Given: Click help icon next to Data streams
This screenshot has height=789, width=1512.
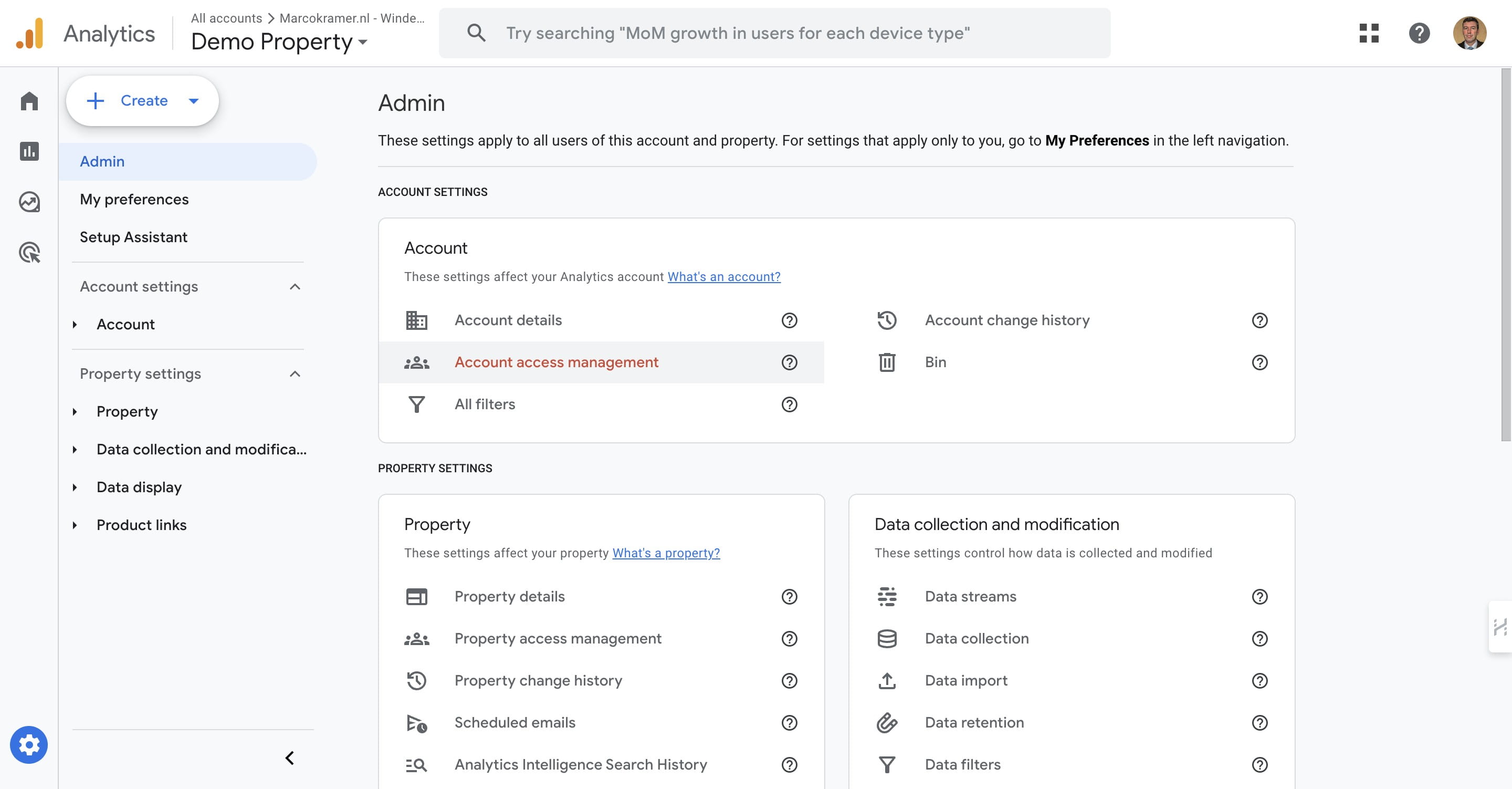Looking at the screenshot, I should (x=1259, y=597).
